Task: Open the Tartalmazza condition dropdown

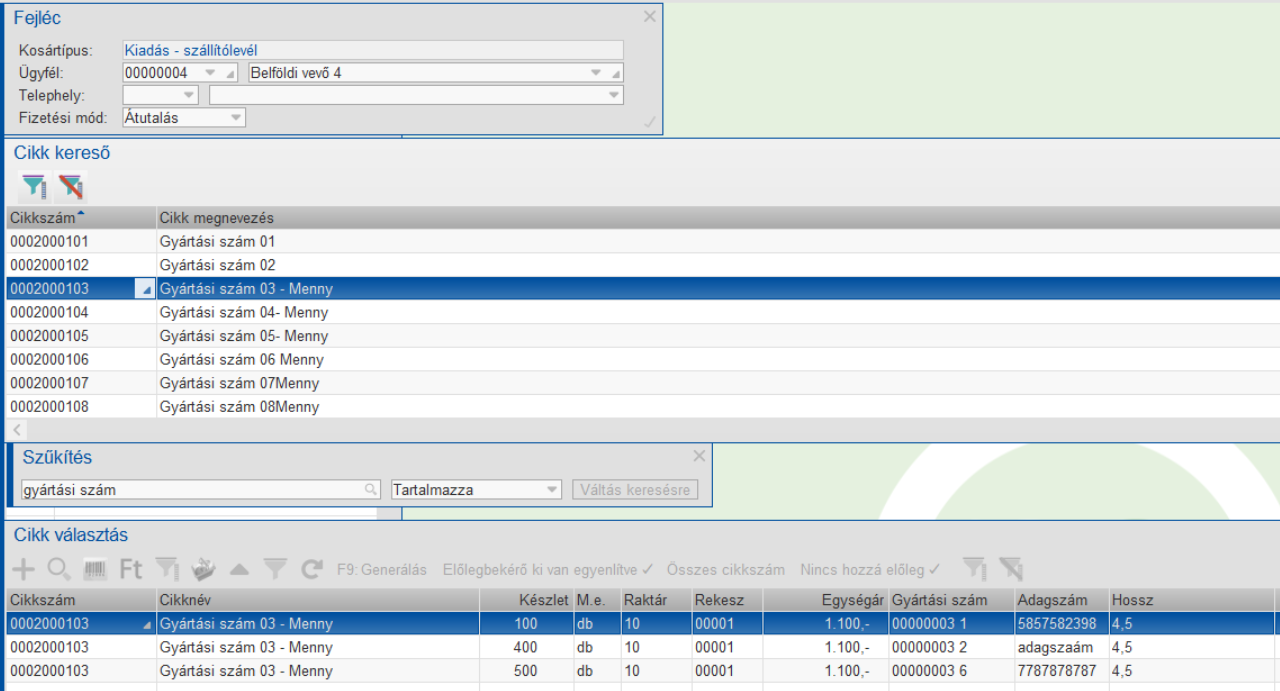Action: pyautogui.click(x=552, y=490)
